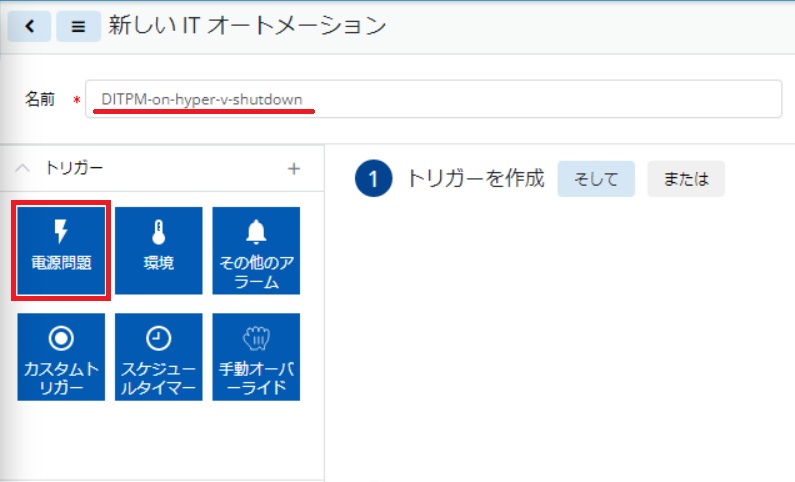Image resolution: width=795 pixels, height=482 pixels.
Task: Select the スケジュールタイマー clock tile
Action: click(x=159, y=357)
